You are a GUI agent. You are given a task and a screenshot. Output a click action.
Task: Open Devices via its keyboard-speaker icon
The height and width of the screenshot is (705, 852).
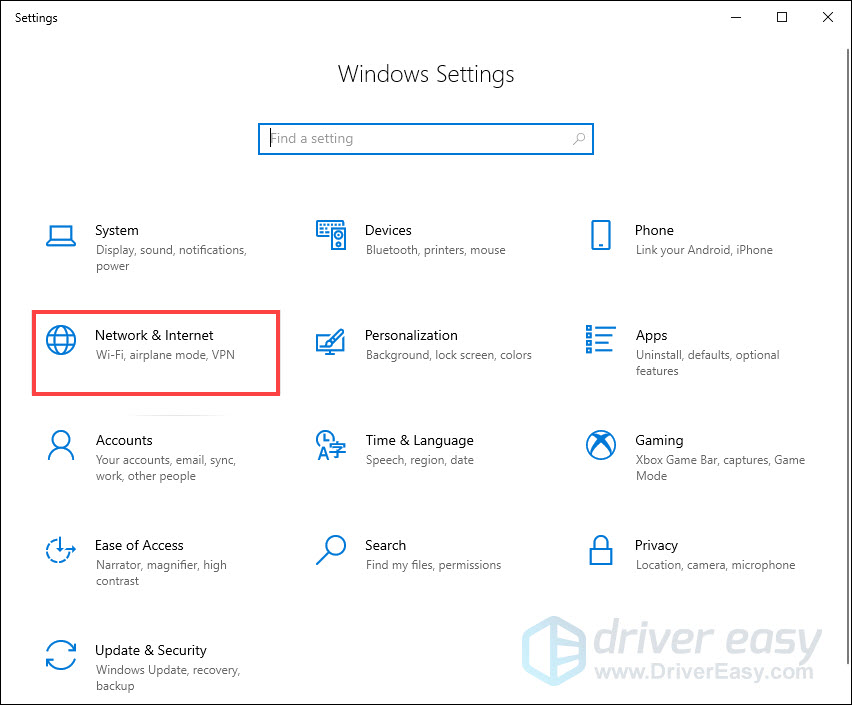pos(331,236)
